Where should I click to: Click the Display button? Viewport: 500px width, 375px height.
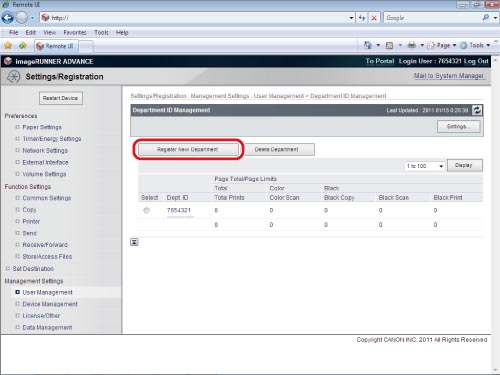click(464, 165)
